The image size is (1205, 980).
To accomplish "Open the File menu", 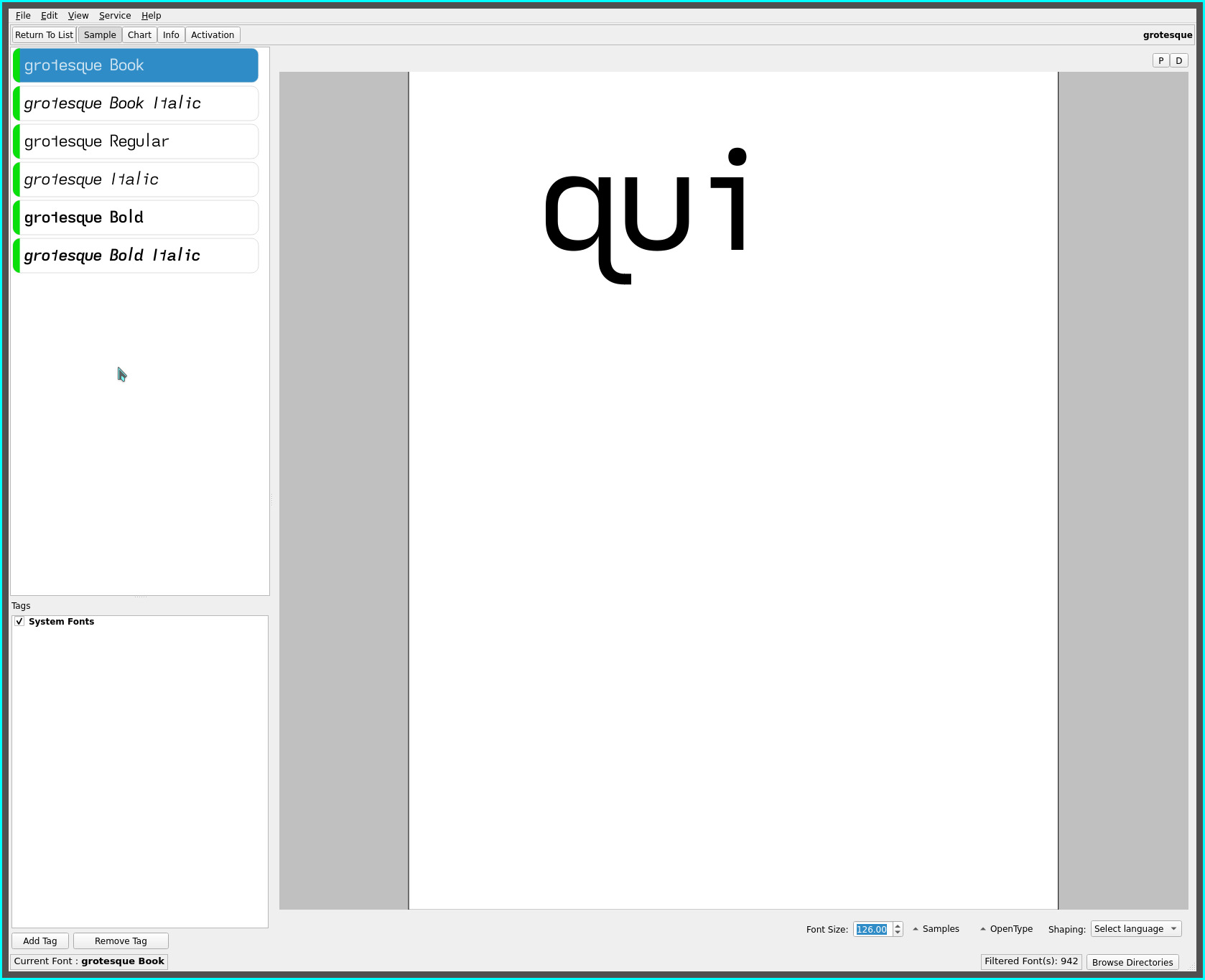I will 23,16.
